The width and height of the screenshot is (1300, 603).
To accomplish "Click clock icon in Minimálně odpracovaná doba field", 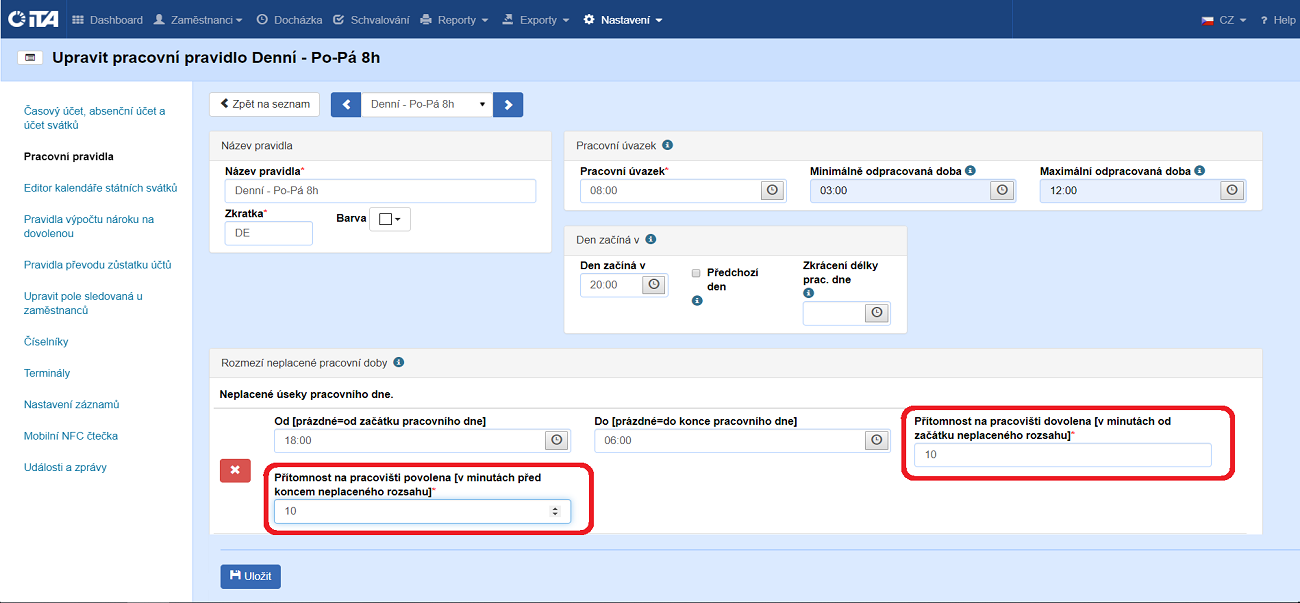I will (1001, 191).
